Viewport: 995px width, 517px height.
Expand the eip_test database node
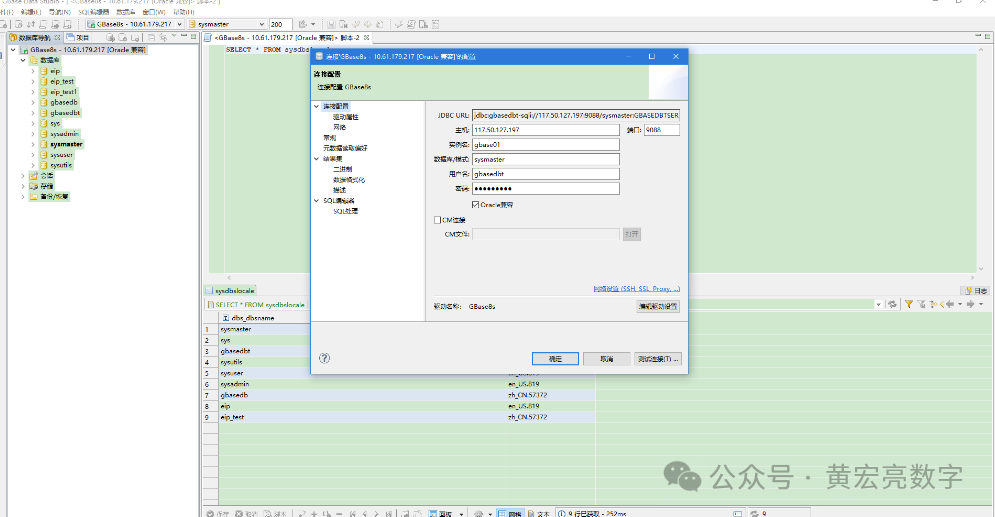[x=33, y=82]
